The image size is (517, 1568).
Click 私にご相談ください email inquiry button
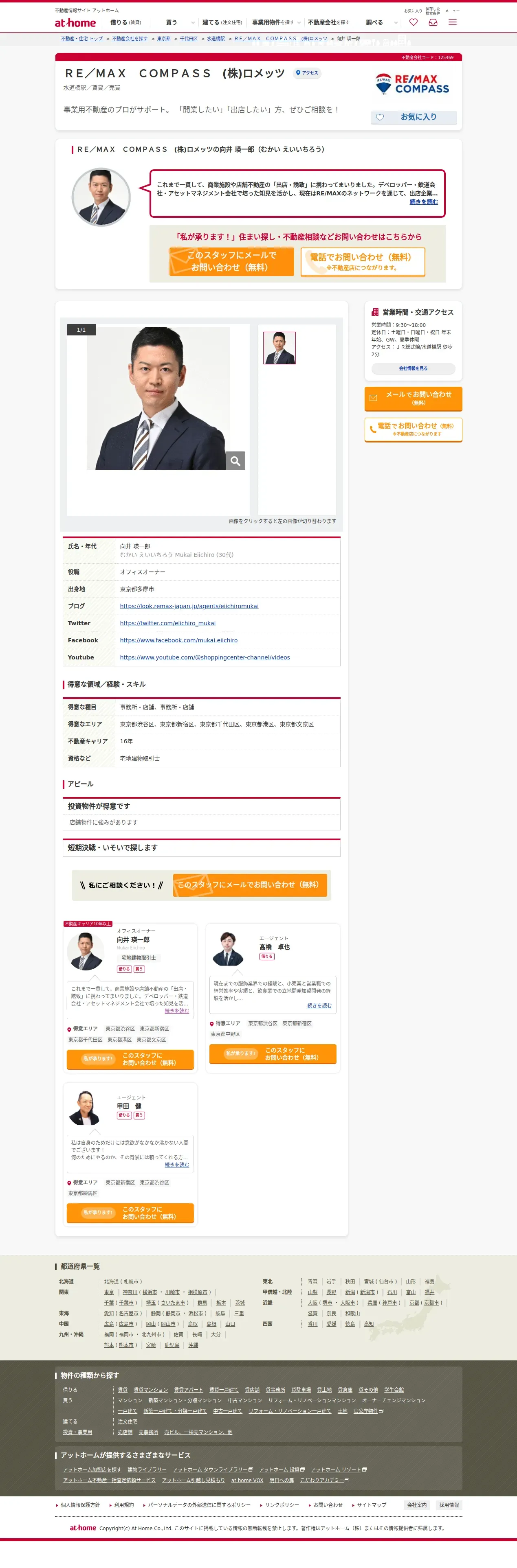pyautogui.click(x=250, y=885)
